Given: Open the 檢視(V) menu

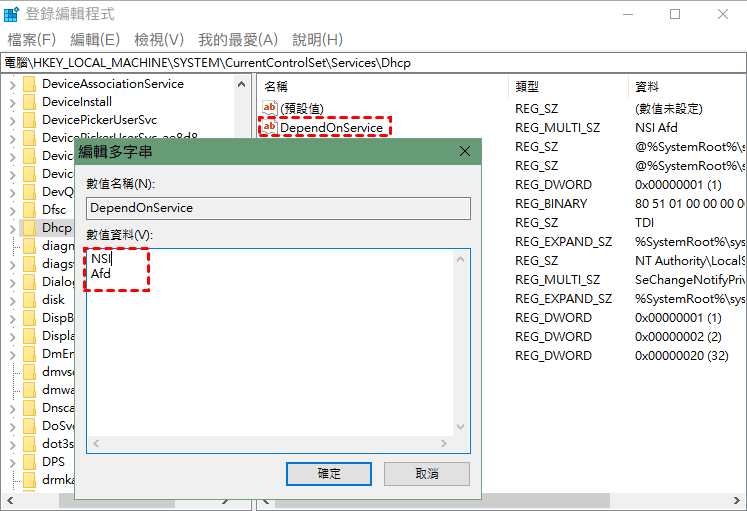Looking at the screenshot, I should point(159,40).
